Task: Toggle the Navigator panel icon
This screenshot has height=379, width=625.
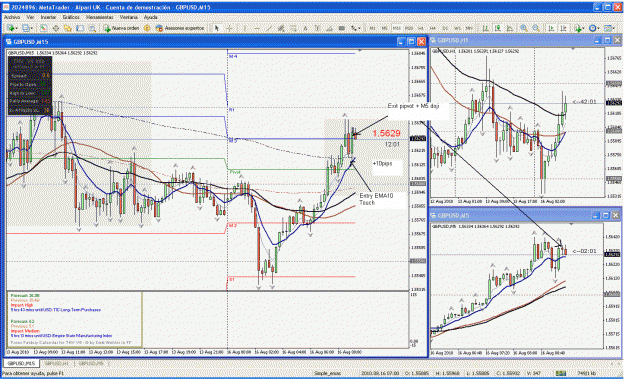Action: point(67,28)
